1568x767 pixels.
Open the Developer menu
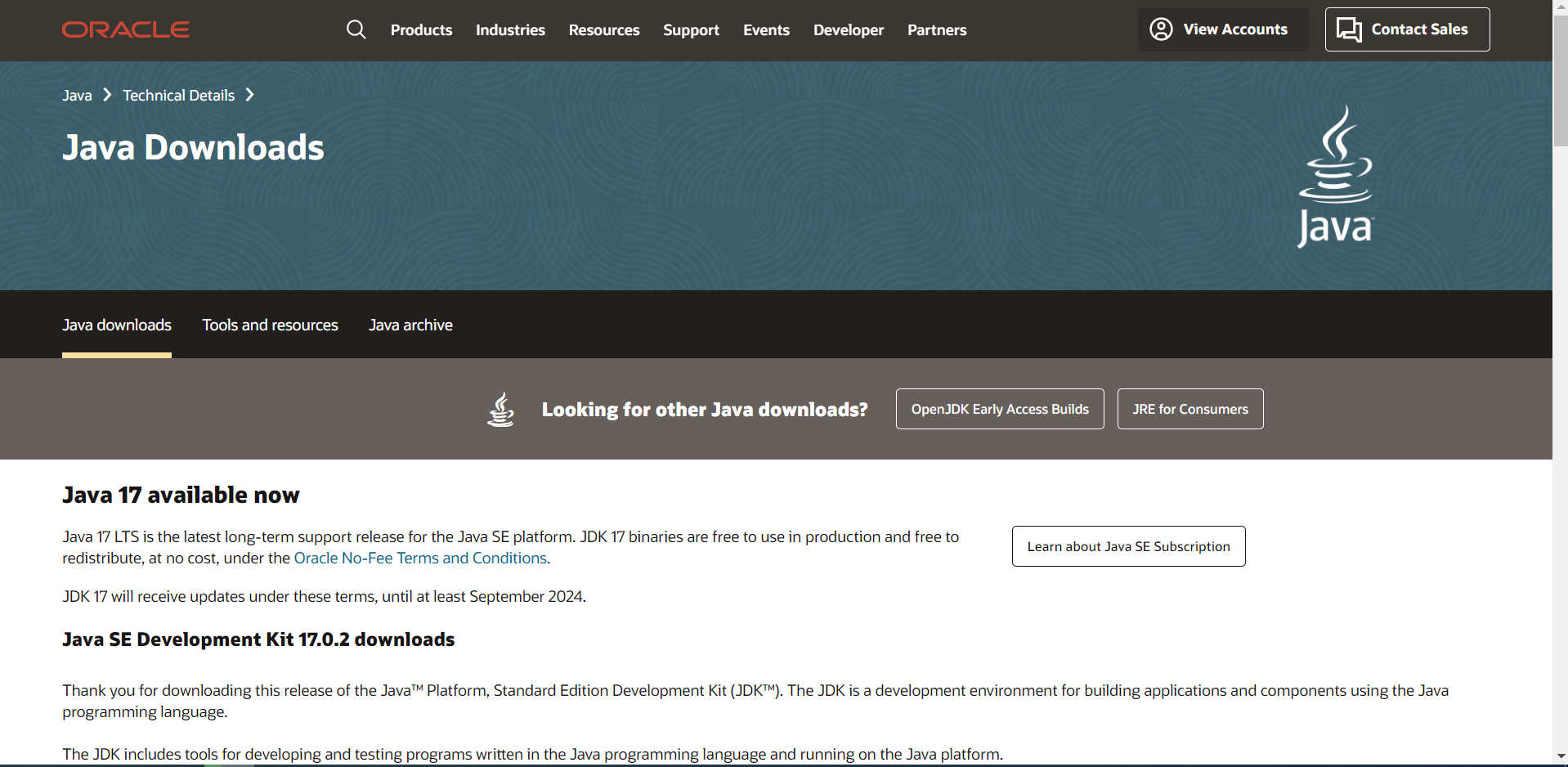click(849, 29)
